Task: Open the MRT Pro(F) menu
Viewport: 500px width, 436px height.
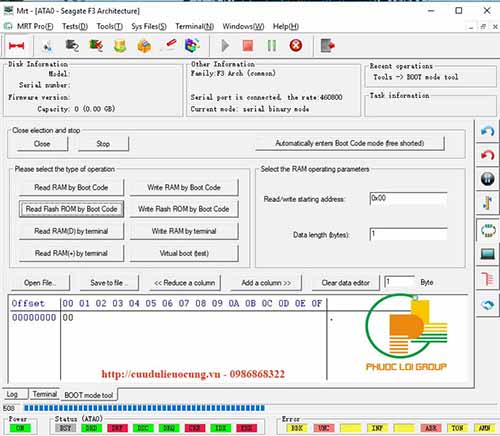Action: tap(35, 26)
